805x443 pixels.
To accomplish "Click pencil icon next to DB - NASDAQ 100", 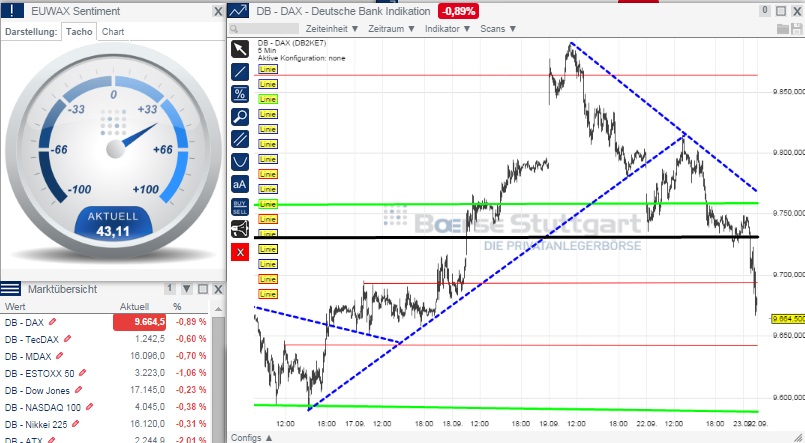I will (x=89, y=407).
